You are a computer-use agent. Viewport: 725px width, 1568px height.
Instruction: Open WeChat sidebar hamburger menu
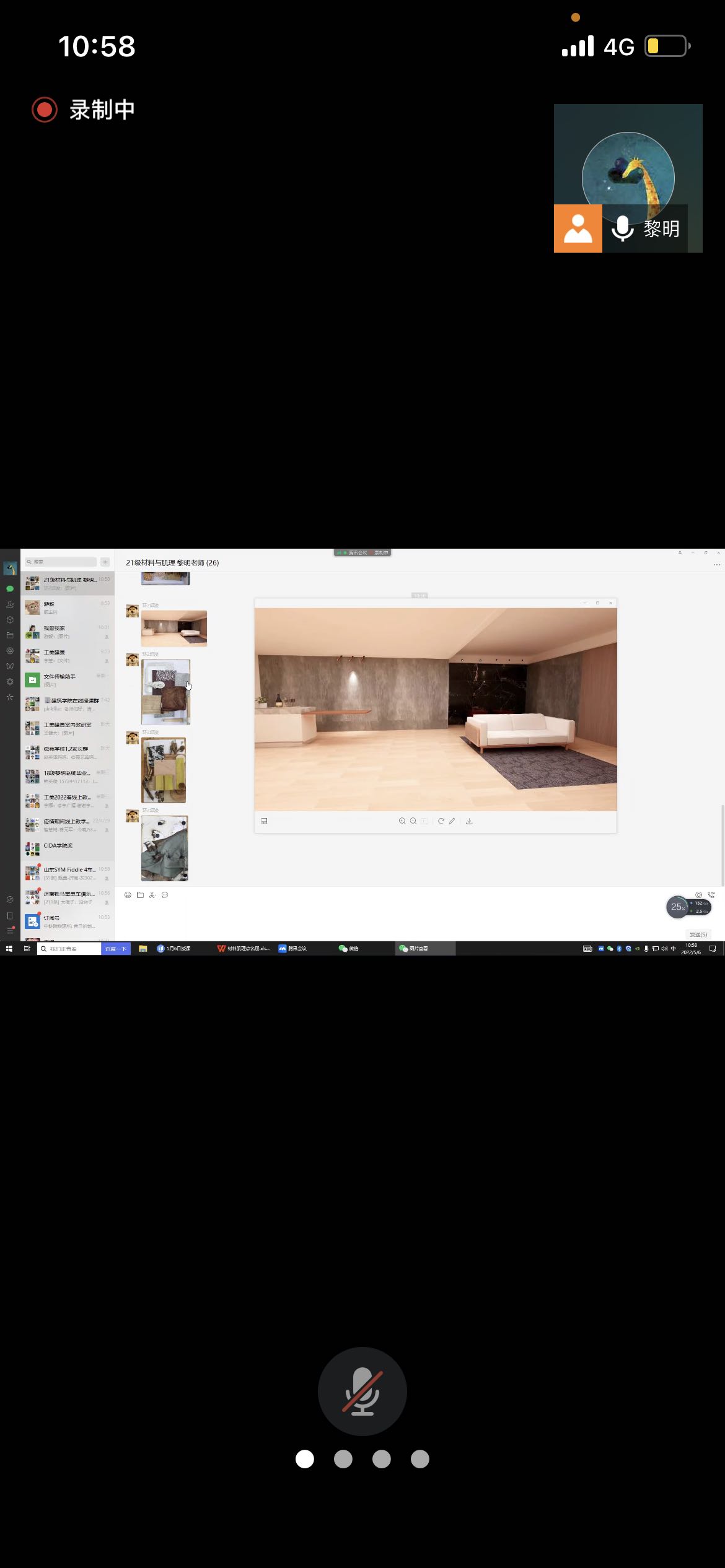[x=10, y=930]
